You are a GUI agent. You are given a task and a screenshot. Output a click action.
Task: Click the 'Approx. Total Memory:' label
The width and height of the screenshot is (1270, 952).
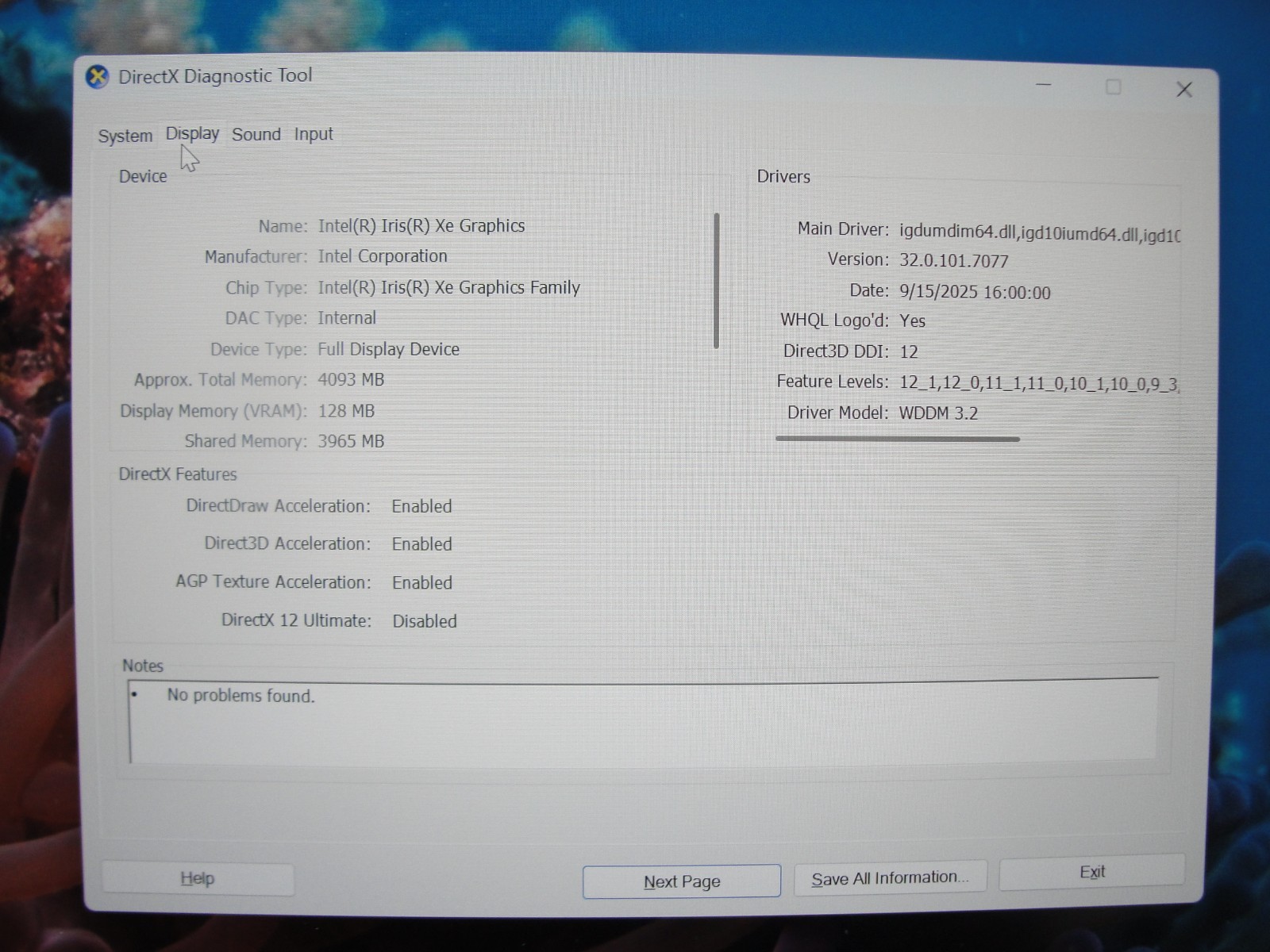click(x=221, y=380)
